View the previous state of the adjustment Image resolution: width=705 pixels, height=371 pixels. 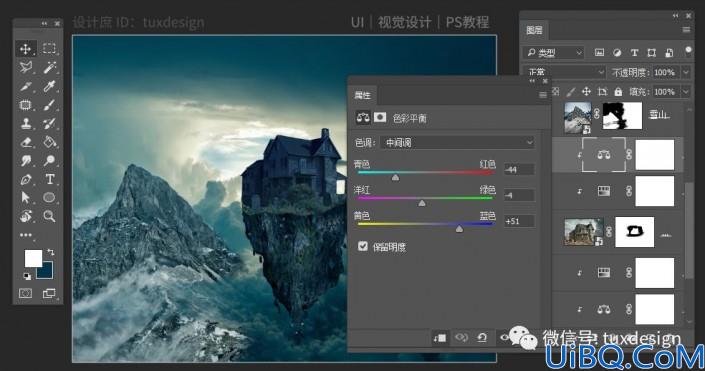tap(461, 337)
